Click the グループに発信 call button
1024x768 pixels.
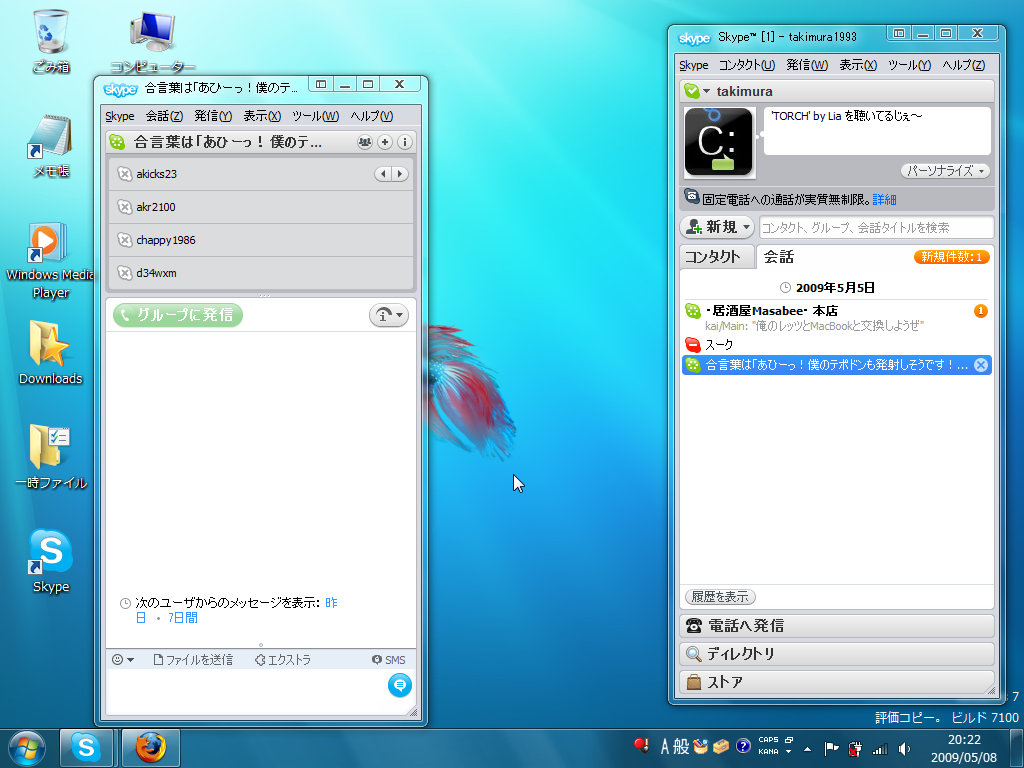pyautogui.click(x=178, y=315)
